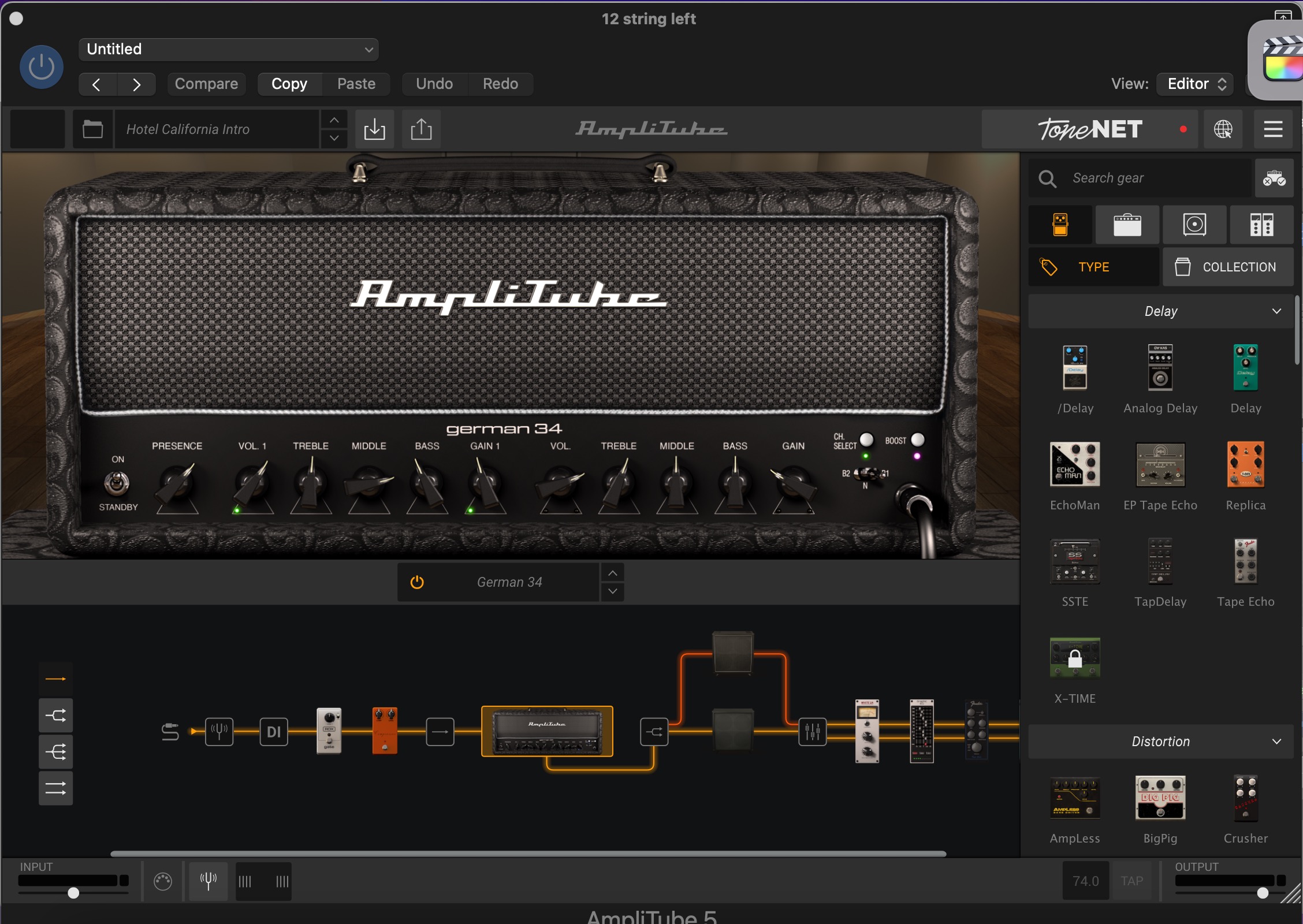This screenshot has height=924, width=1303.
Task: Click the save preset download icon
Action: [x=375, y=129]
